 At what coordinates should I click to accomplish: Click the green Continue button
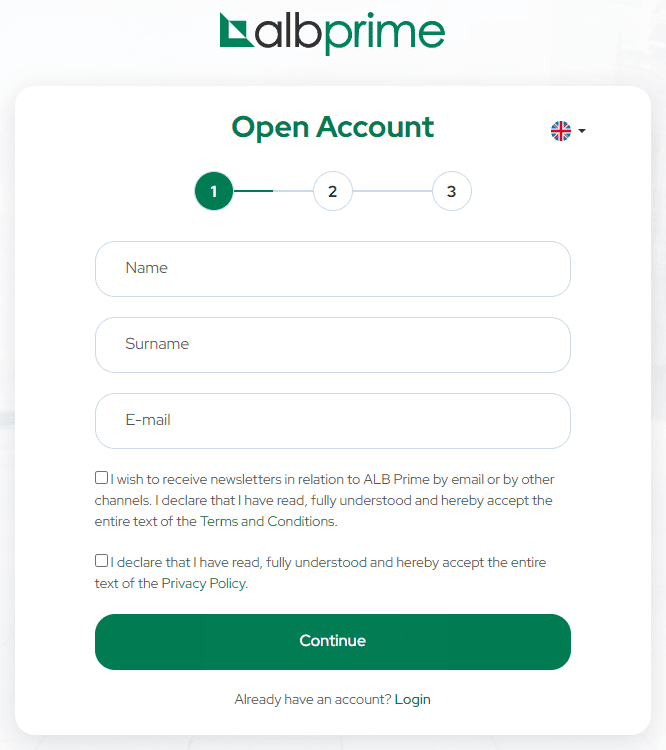click(333, 642)
